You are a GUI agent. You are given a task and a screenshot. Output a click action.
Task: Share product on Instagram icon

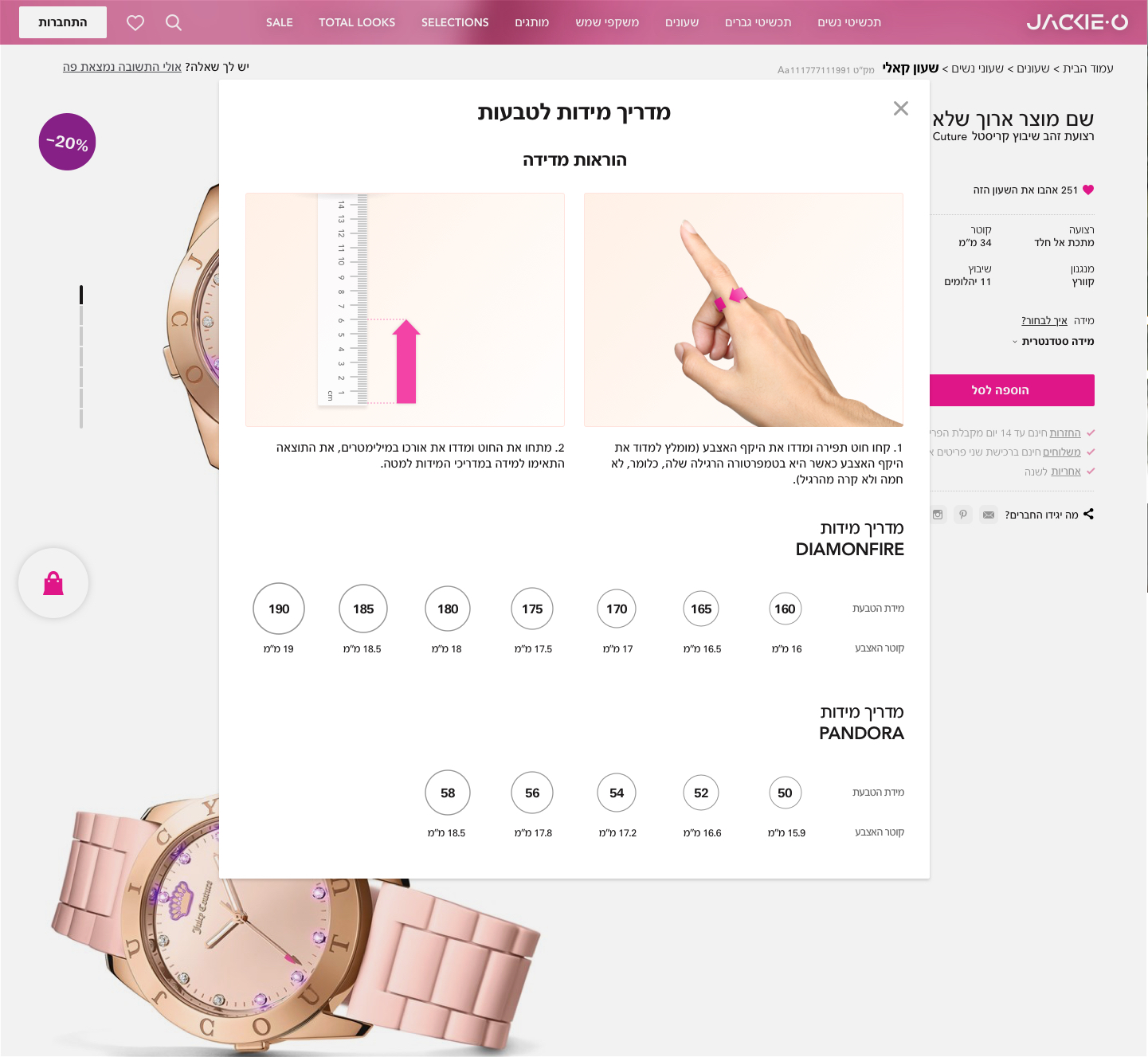point(938,515)
